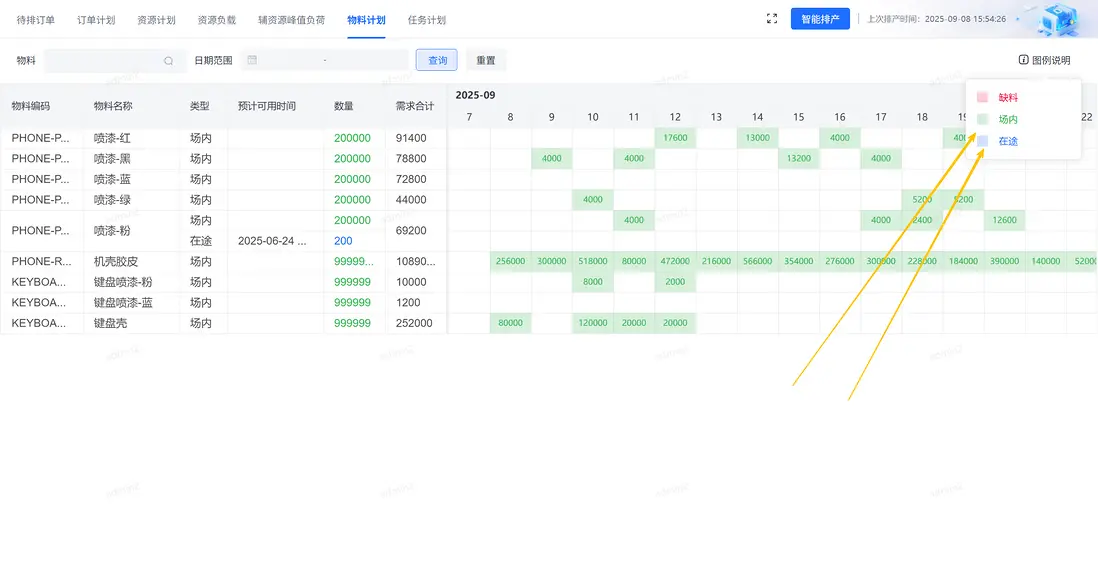Click the pink 缺料 legend swatch

(x=982, y=97)
